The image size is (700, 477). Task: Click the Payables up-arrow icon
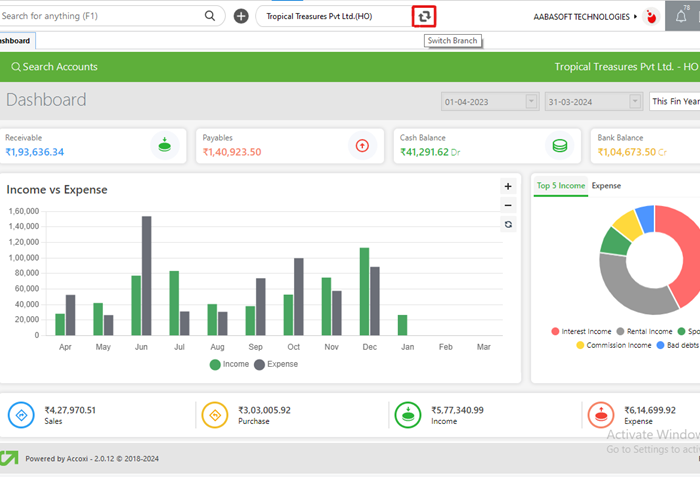(x=362, y=145)
